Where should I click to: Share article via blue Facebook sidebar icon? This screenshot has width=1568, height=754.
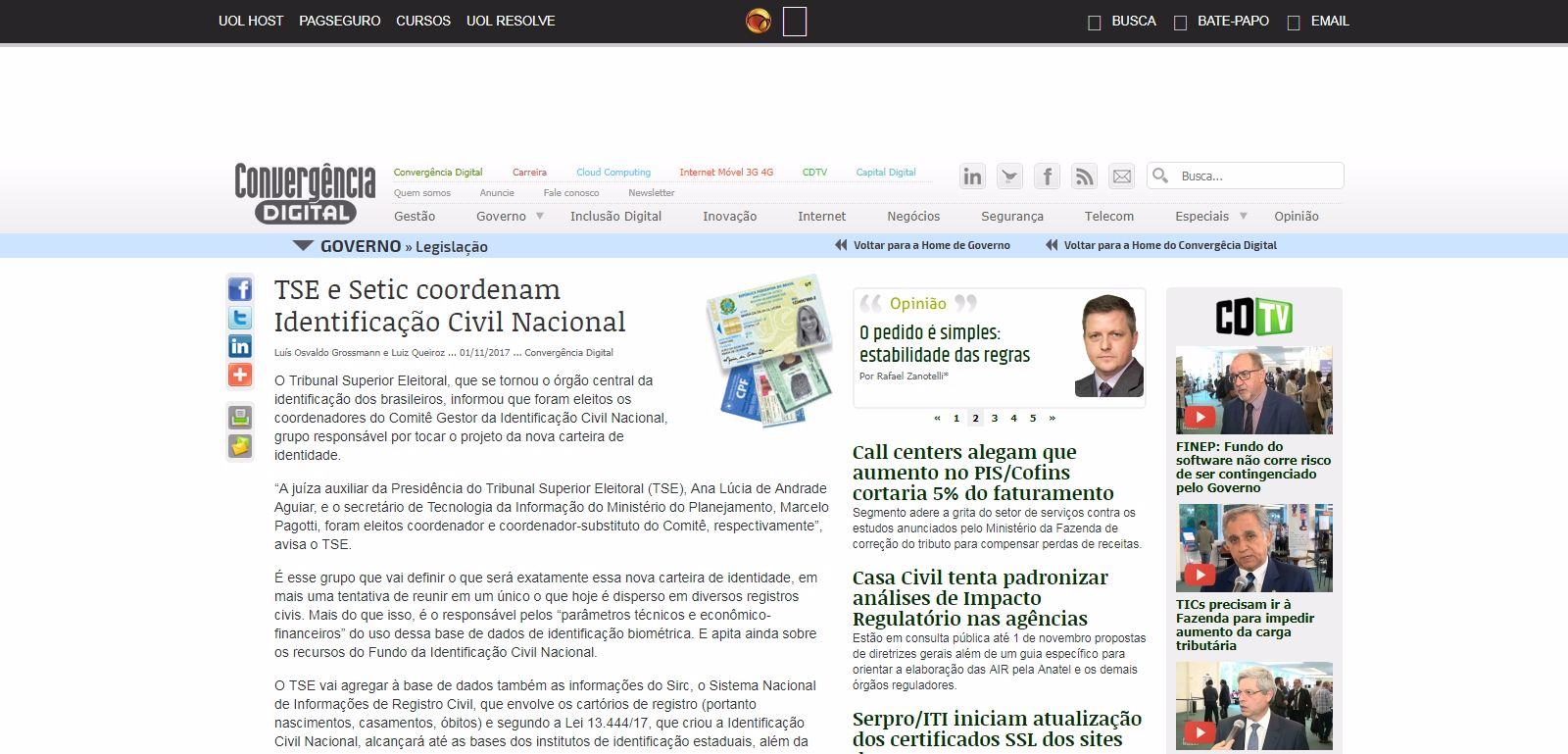pos(240,289)
